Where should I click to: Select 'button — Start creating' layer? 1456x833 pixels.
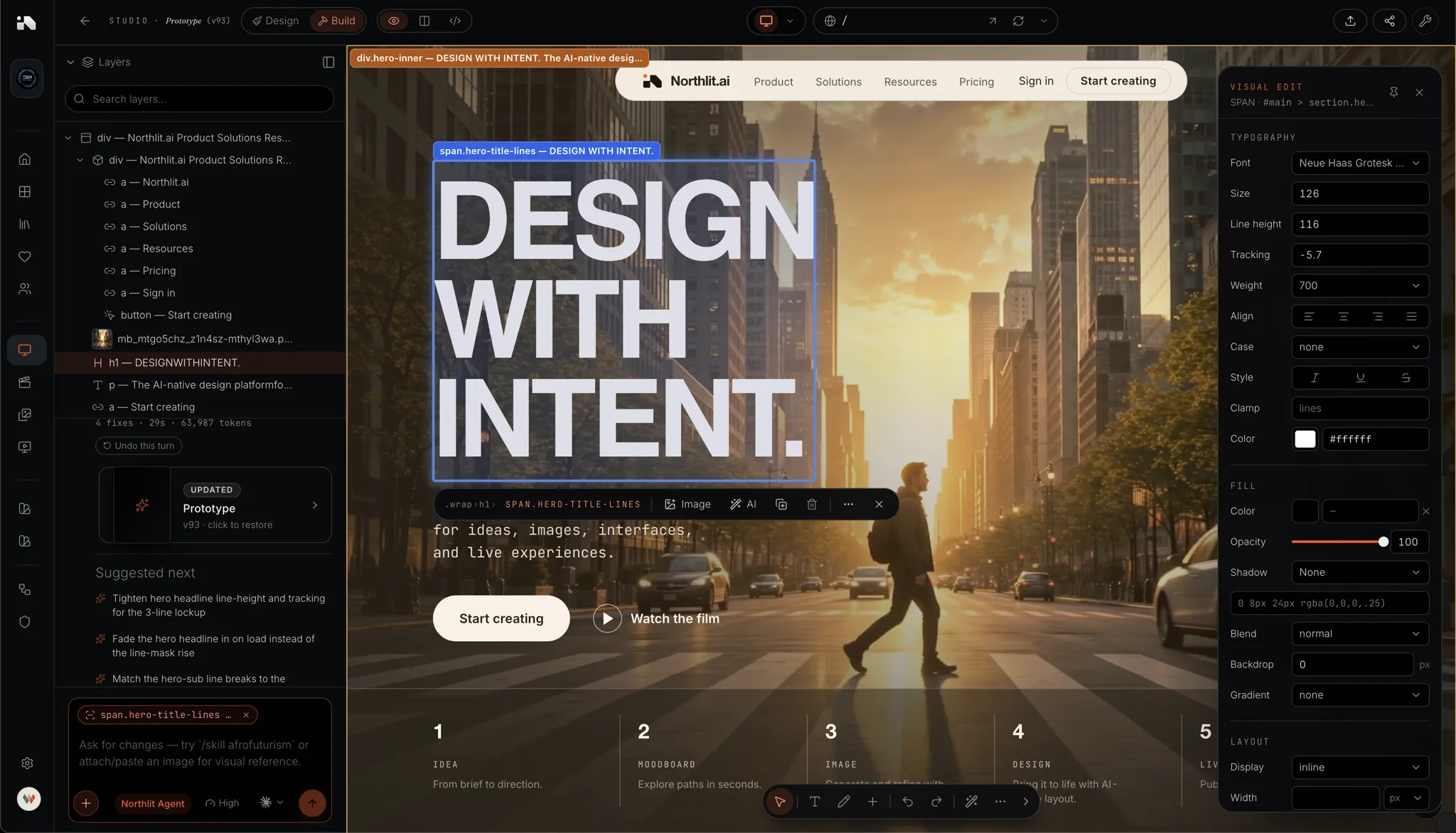pos(176,315)
